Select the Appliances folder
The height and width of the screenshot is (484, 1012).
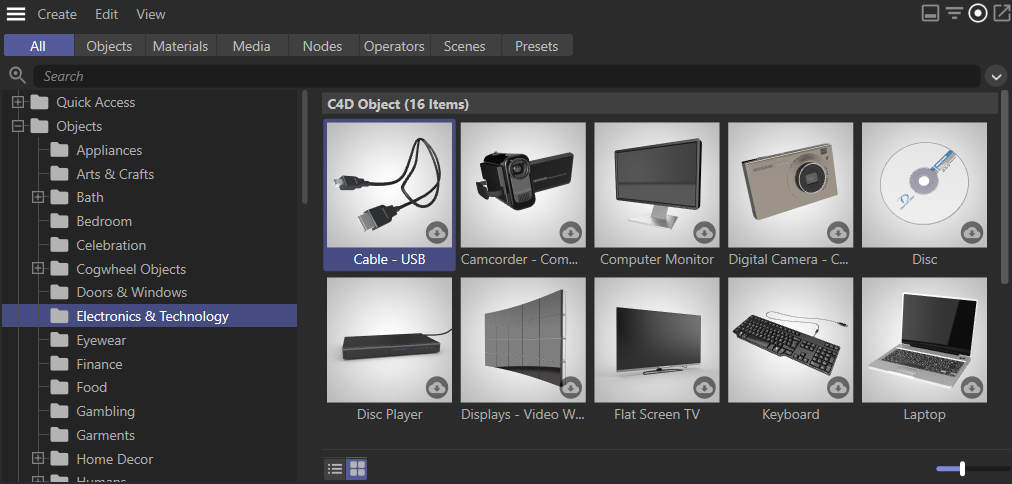[x=109, y=150]
